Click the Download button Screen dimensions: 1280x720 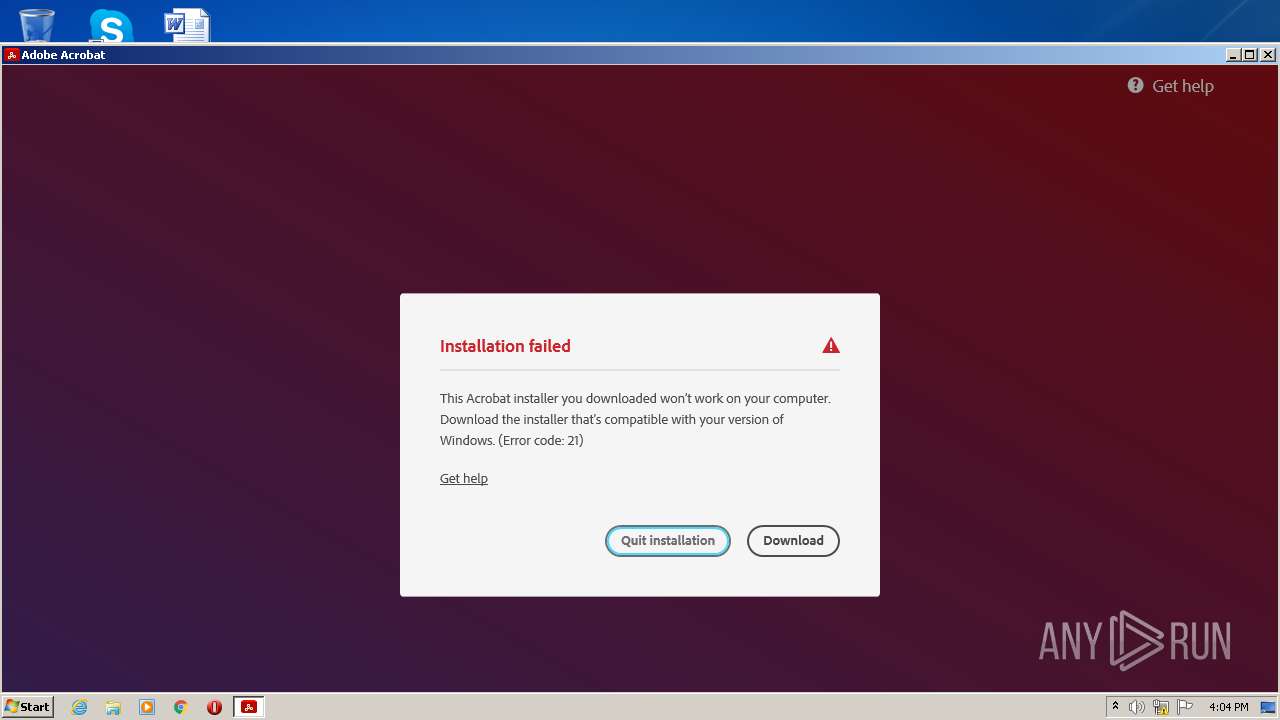click(793, 541)
